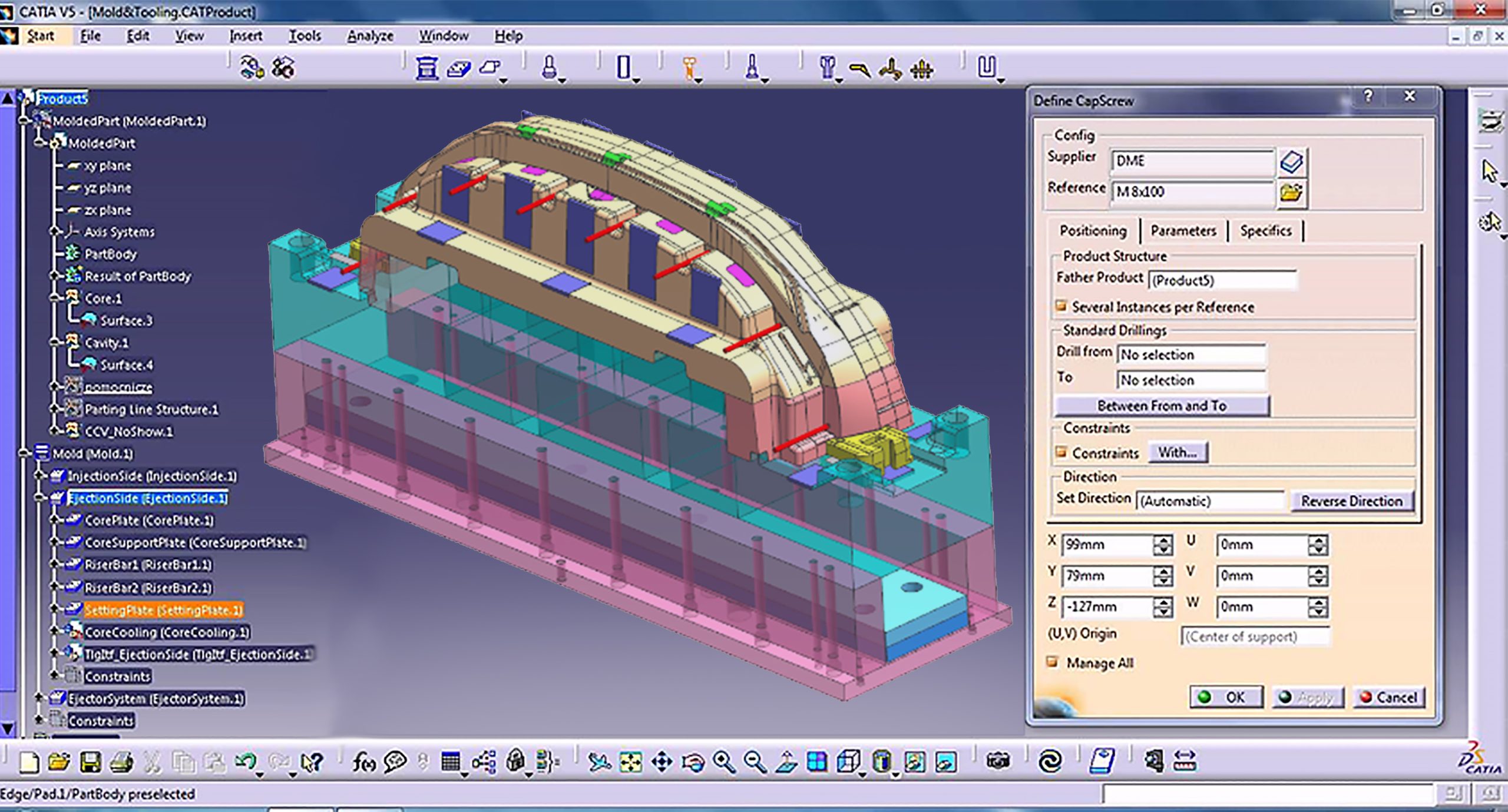
Task: Click the Leader Pin tool icon
Action: [x=549, y=67]
